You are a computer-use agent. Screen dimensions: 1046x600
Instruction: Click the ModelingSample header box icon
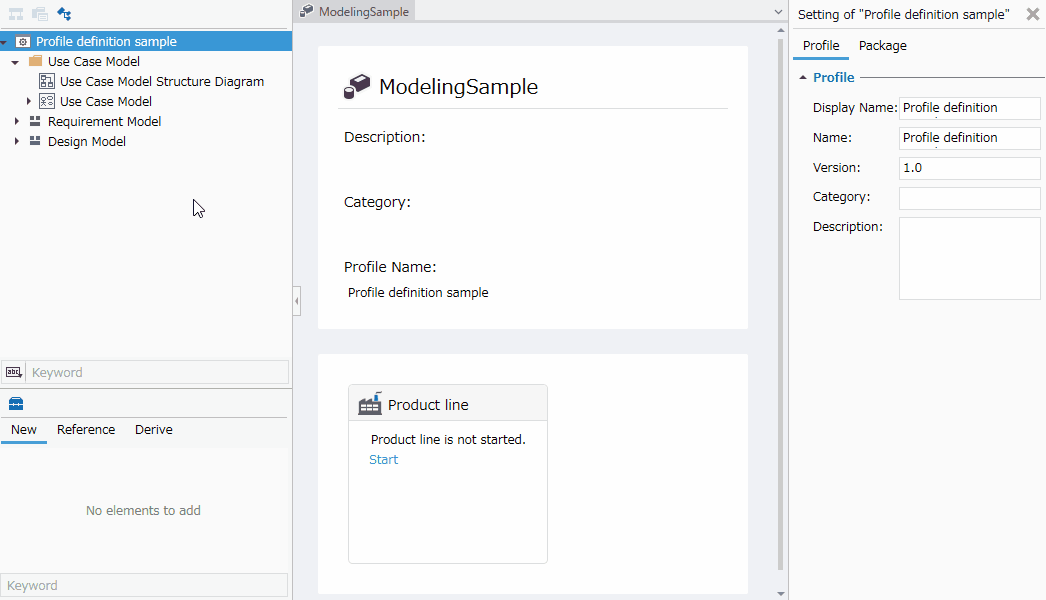point(357,87)
